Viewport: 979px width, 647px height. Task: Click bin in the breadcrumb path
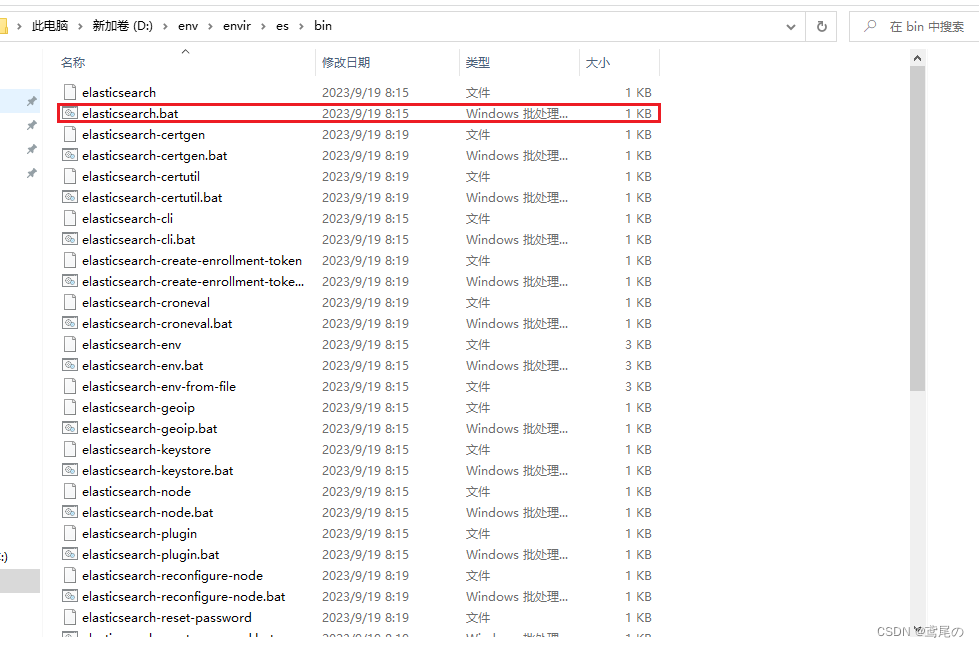point(323,26)
